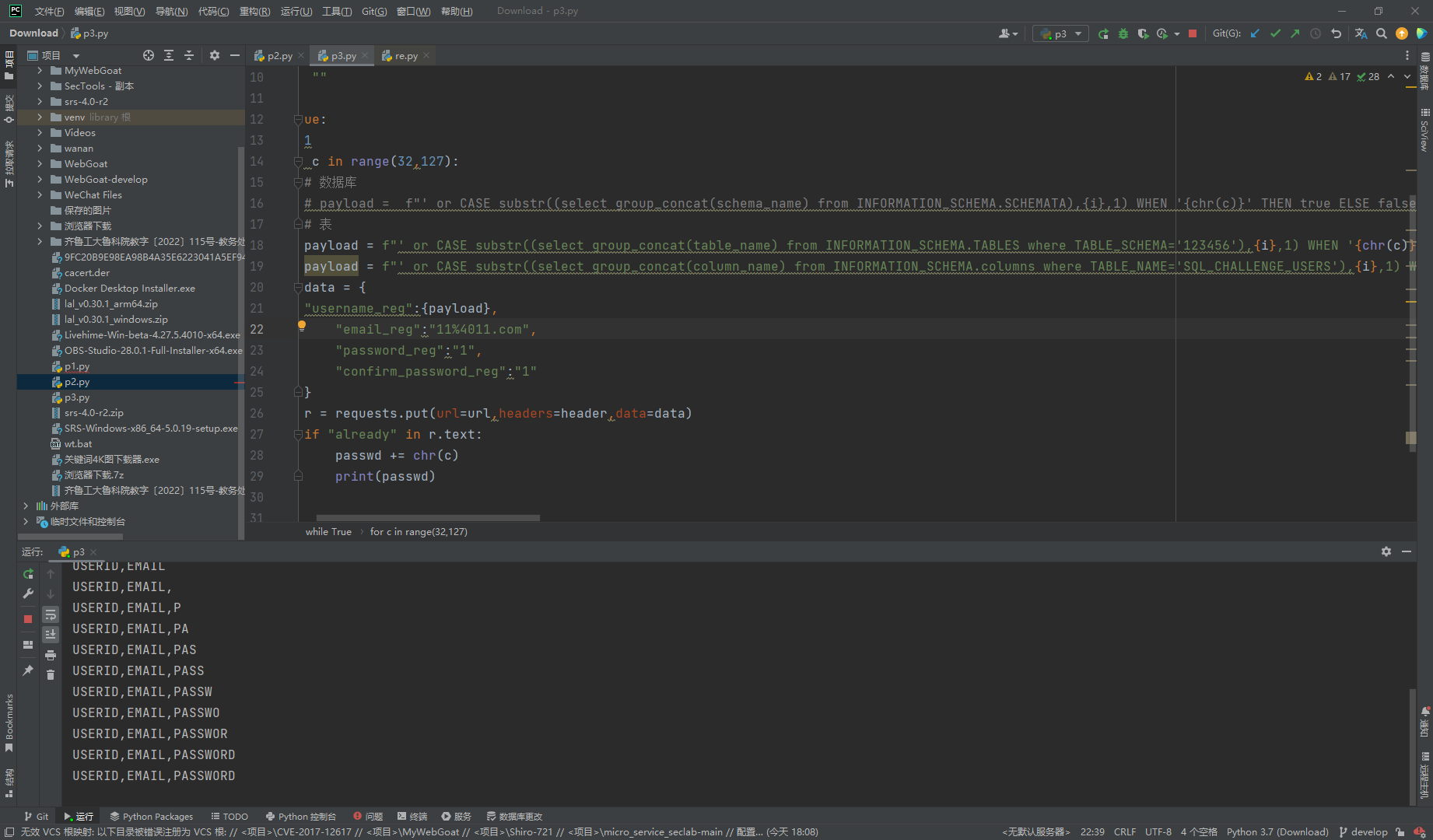Click the 'while True' breadcrumb
The image size is (1433, 840).
(x=328, y=532)
